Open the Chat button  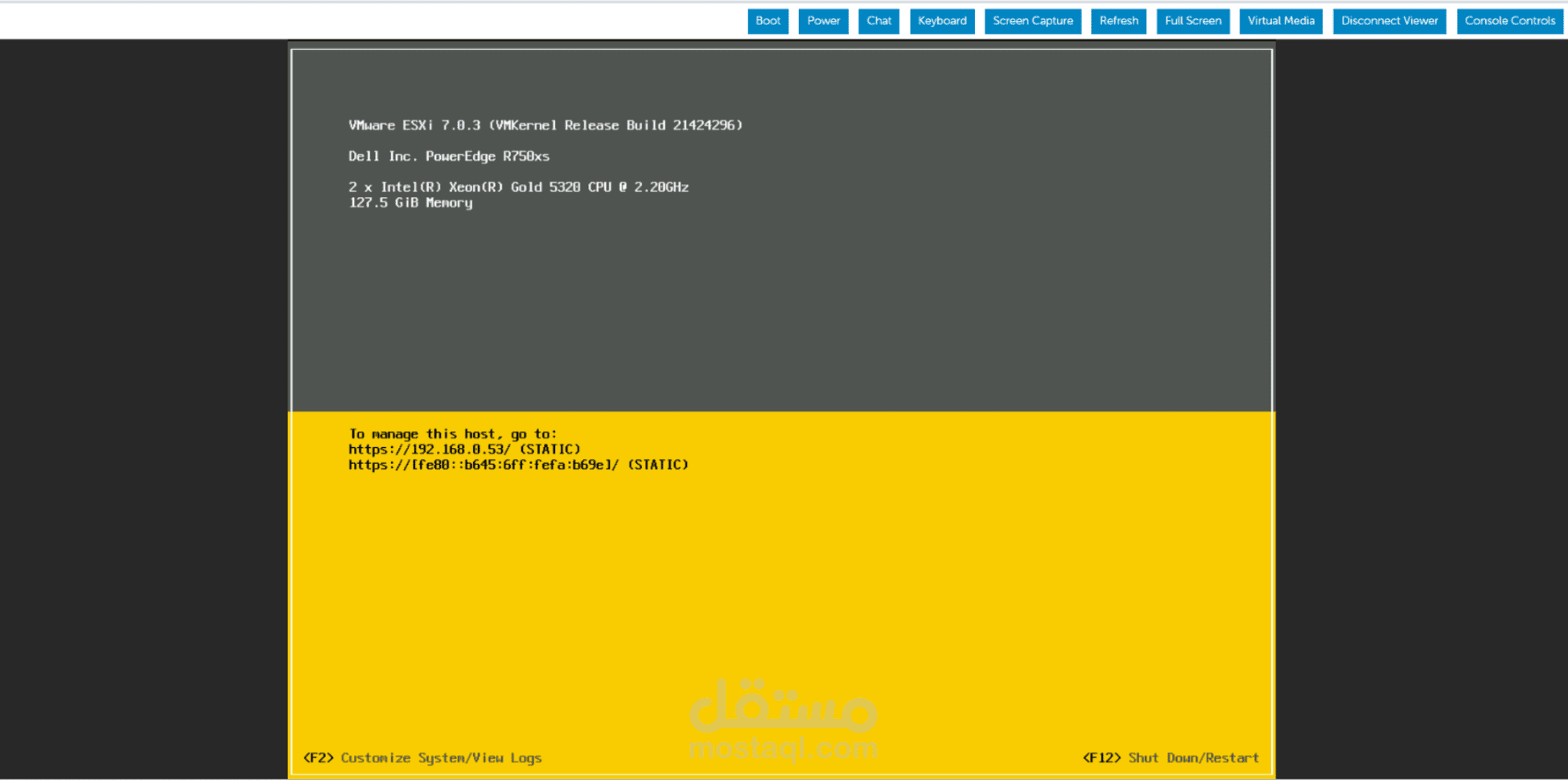[879, 21]
